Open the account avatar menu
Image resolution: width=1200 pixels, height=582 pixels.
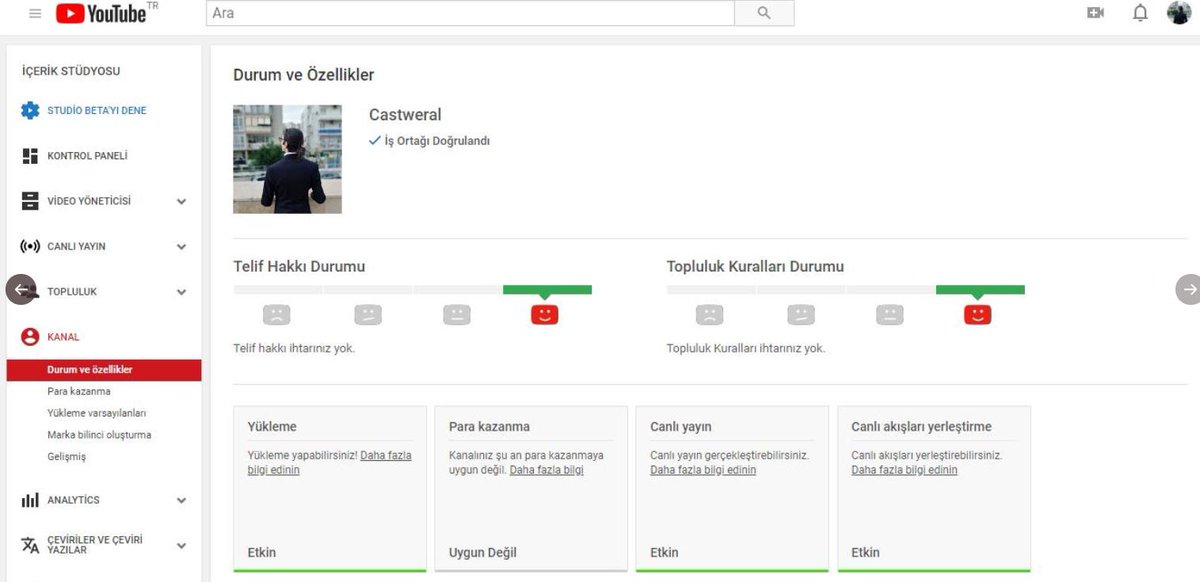pos(1179,13)
